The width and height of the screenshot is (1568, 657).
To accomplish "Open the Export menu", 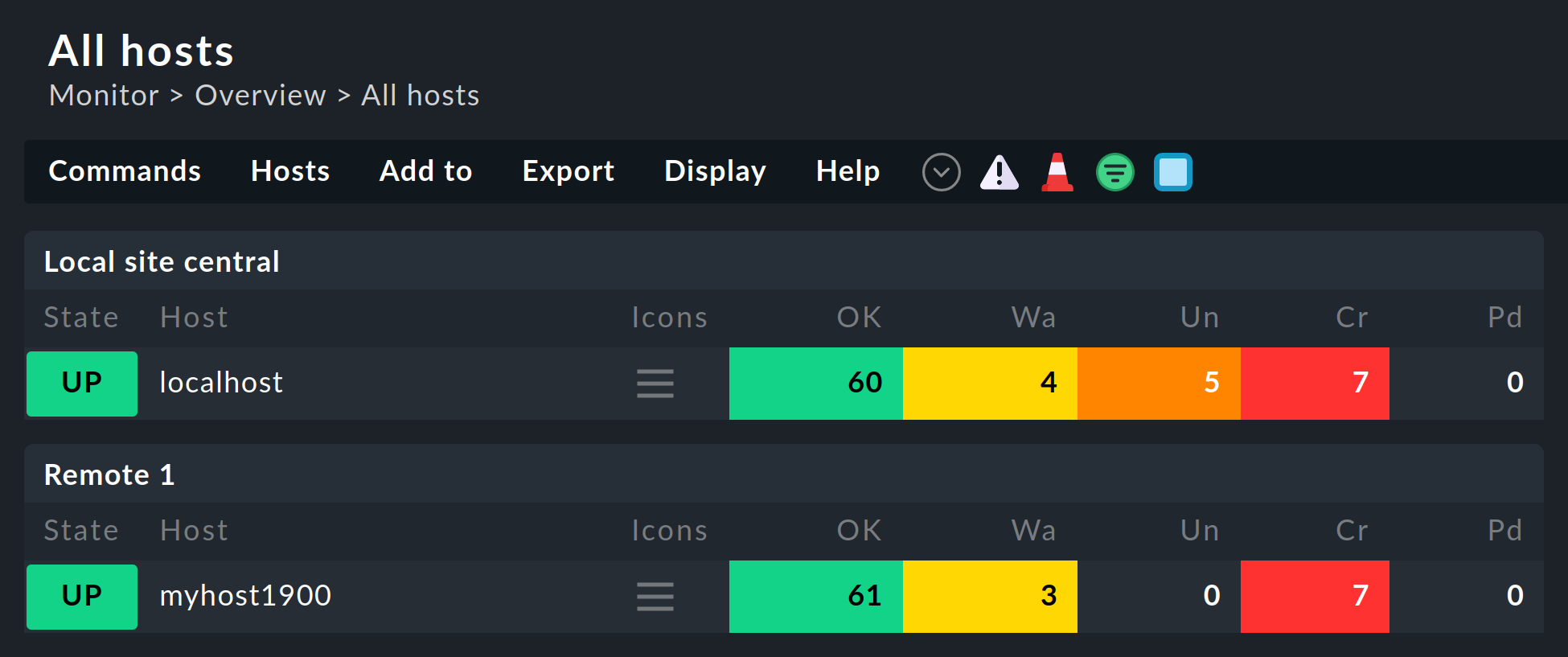I will (x=569, y=171).
